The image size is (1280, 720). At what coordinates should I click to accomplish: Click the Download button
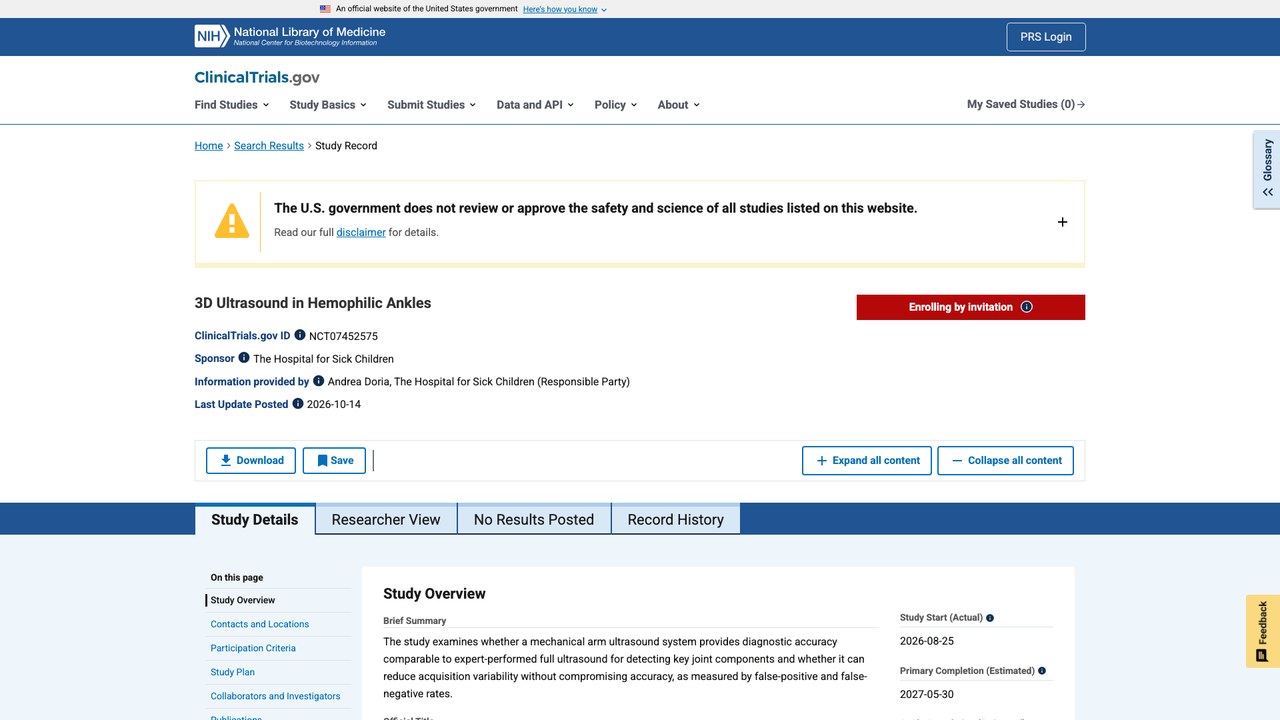(x=251, y=460)
